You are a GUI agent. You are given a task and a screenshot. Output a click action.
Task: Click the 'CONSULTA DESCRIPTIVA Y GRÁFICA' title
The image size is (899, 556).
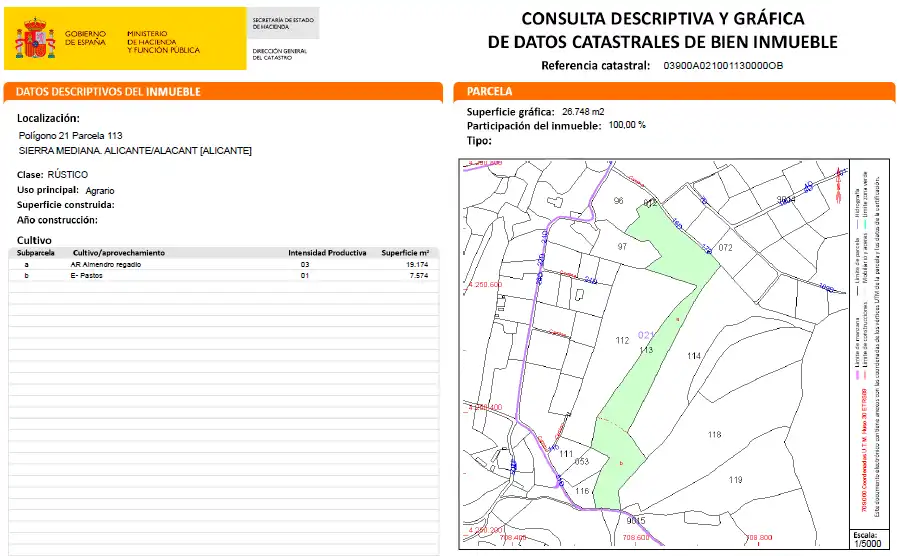click(x=663, y=19)
